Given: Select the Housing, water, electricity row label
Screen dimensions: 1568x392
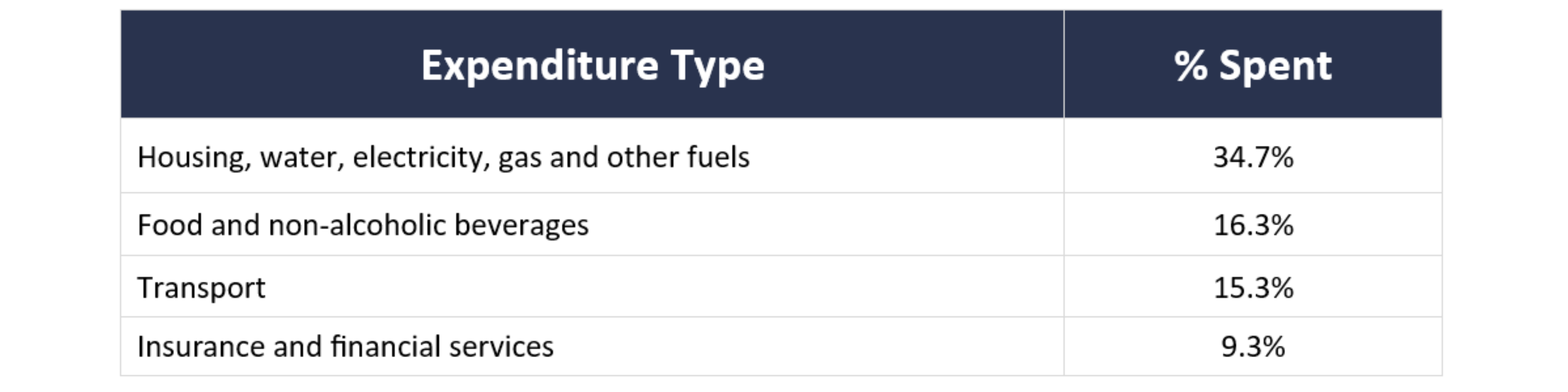Looking at the screenshot, I should (443, 157).
